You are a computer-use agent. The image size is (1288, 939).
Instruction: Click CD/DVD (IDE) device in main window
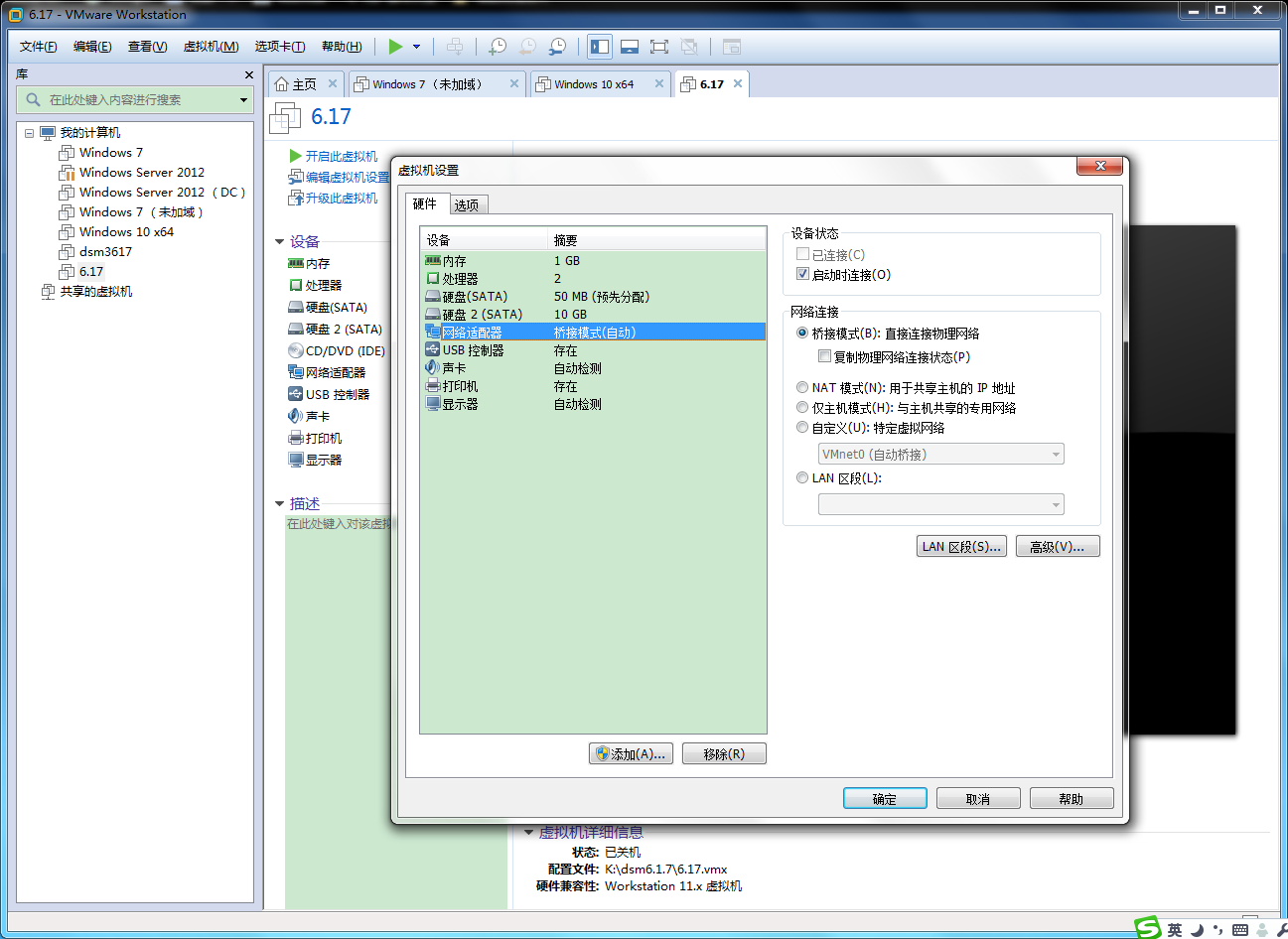(x=336, y=350)
